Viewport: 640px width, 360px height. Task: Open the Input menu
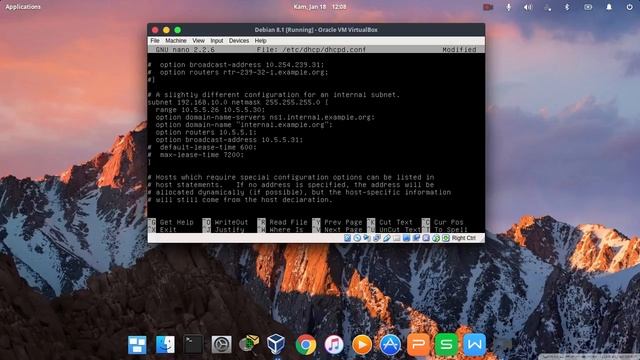pos(217,41)
